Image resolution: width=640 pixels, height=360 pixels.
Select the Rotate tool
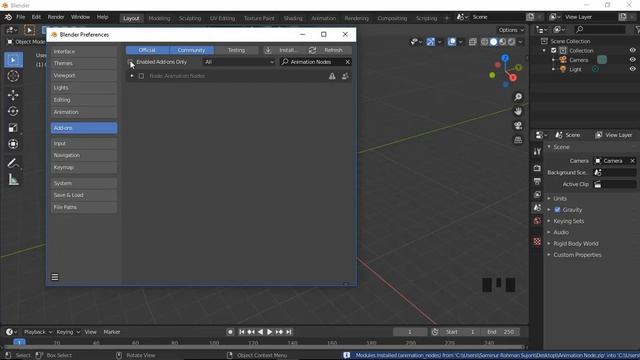click(13, 111)
